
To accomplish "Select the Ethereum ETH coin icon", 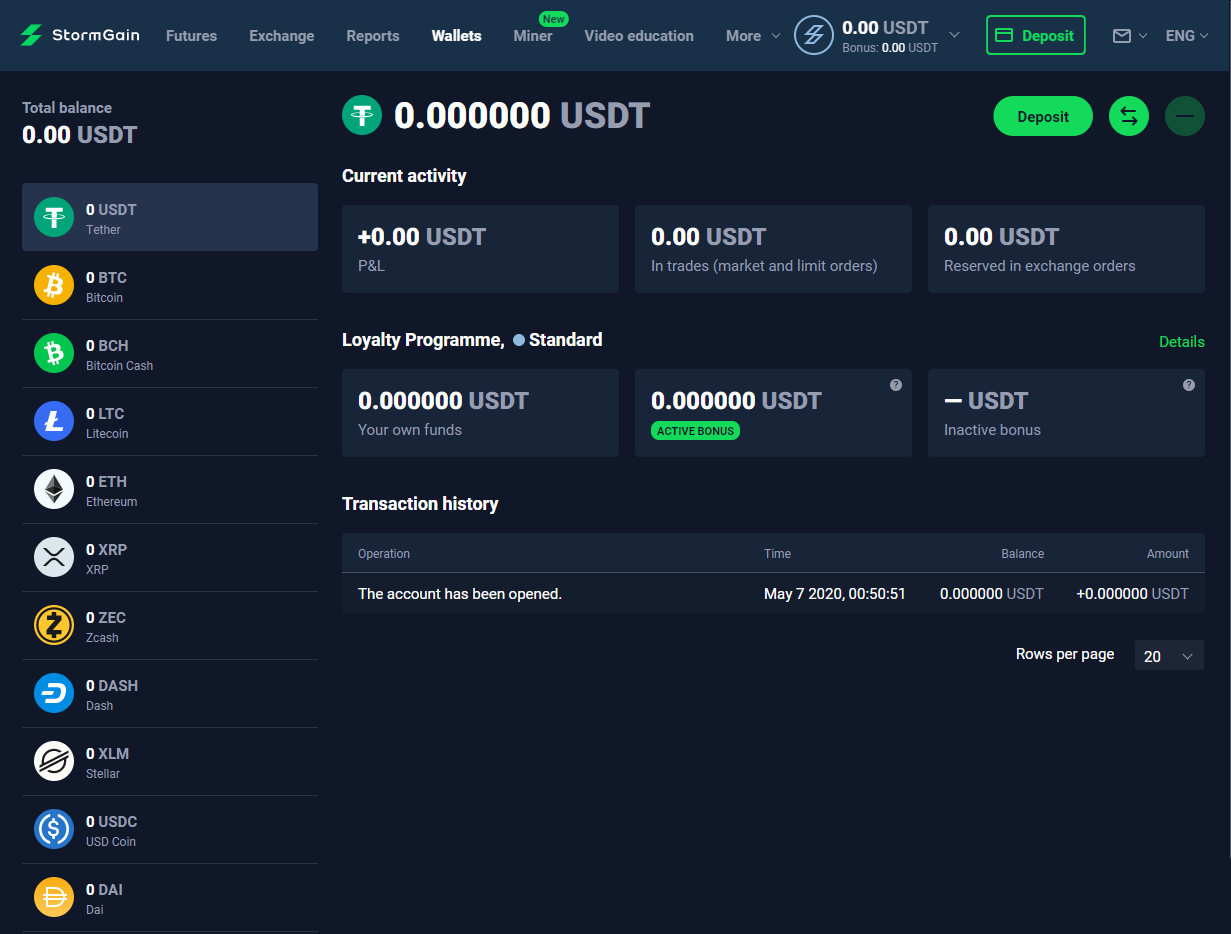I will click(54, 489).
